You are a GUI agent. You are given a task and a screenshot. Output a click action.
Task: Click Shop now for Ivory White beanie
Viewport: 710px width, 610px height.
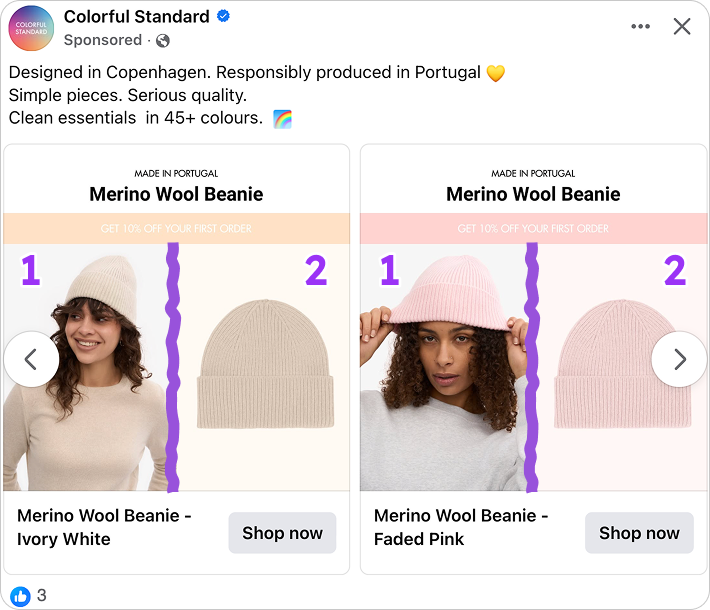coord(282,533)
